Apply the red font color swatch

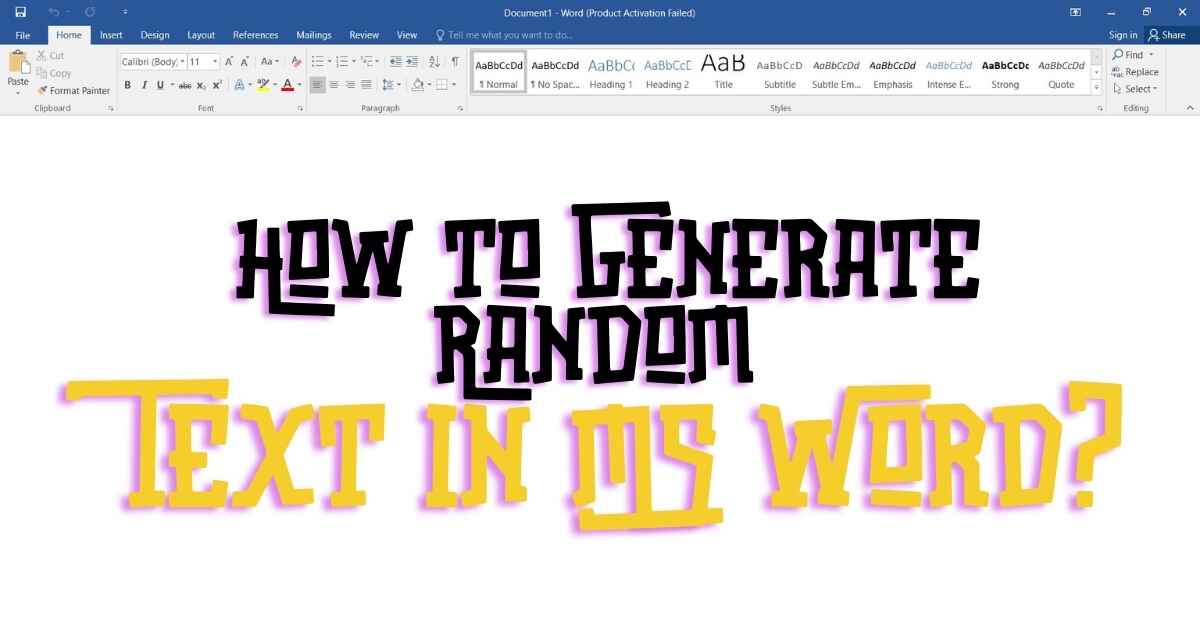pos(287,86)
